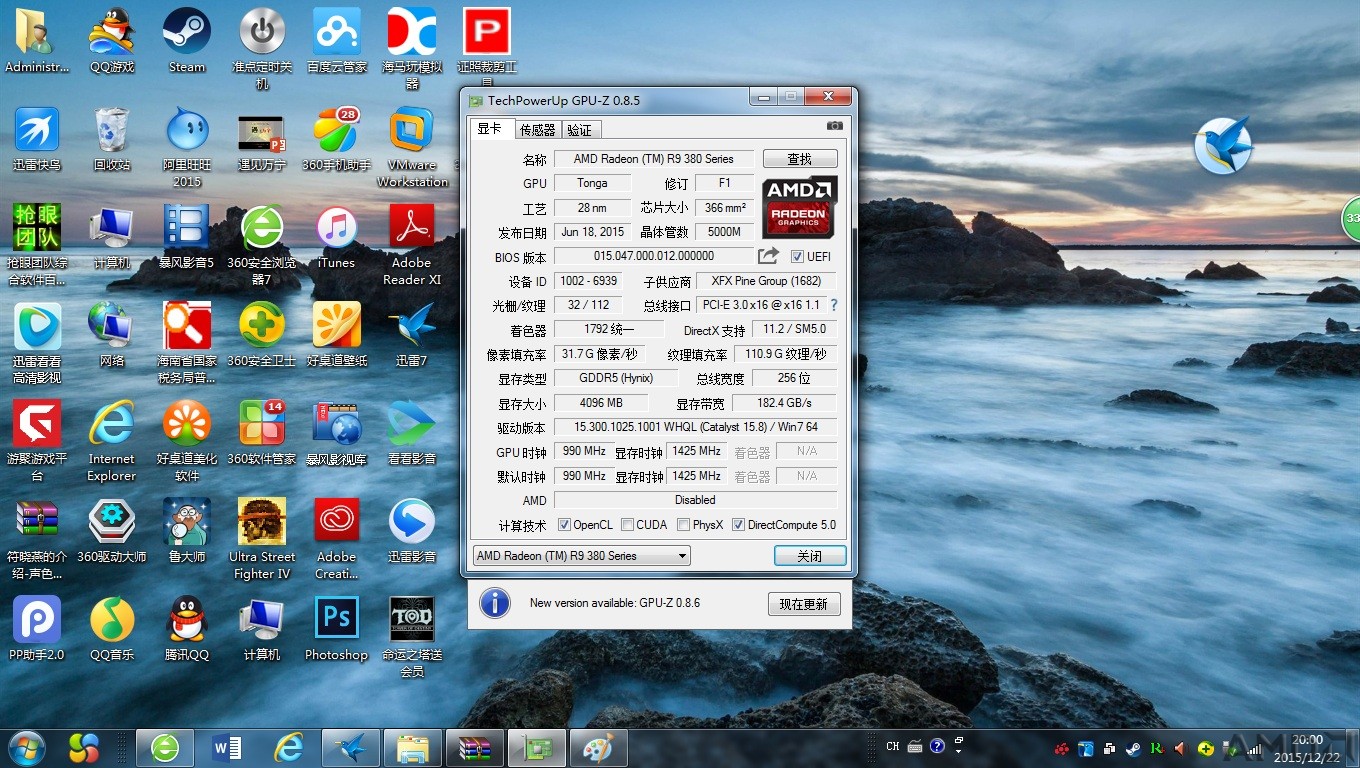Click the GPU-Z screenshot camera icon

835,126
